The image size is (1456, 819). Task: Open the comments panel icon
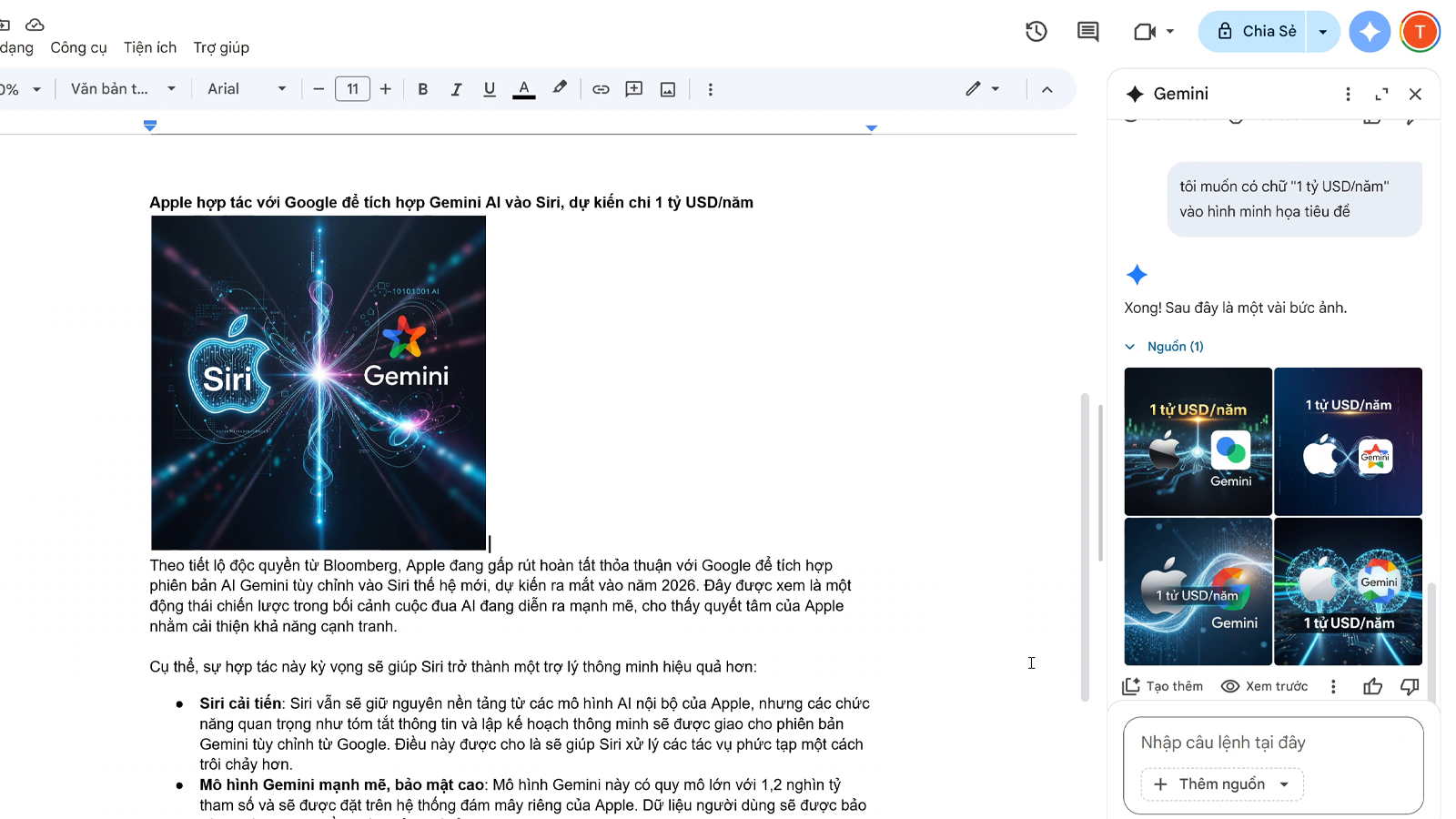click(x=1087, y=32)
